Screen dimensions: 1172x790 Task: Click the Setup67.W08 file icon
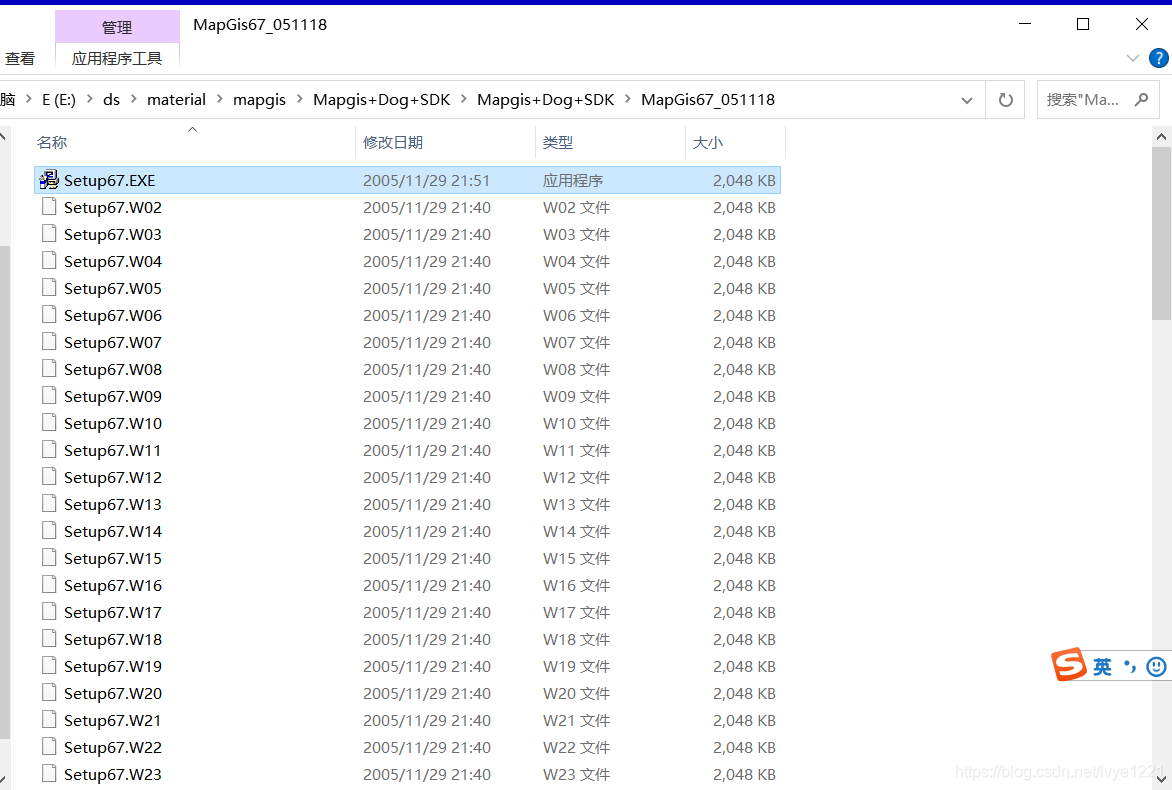[x=49, y=368]
